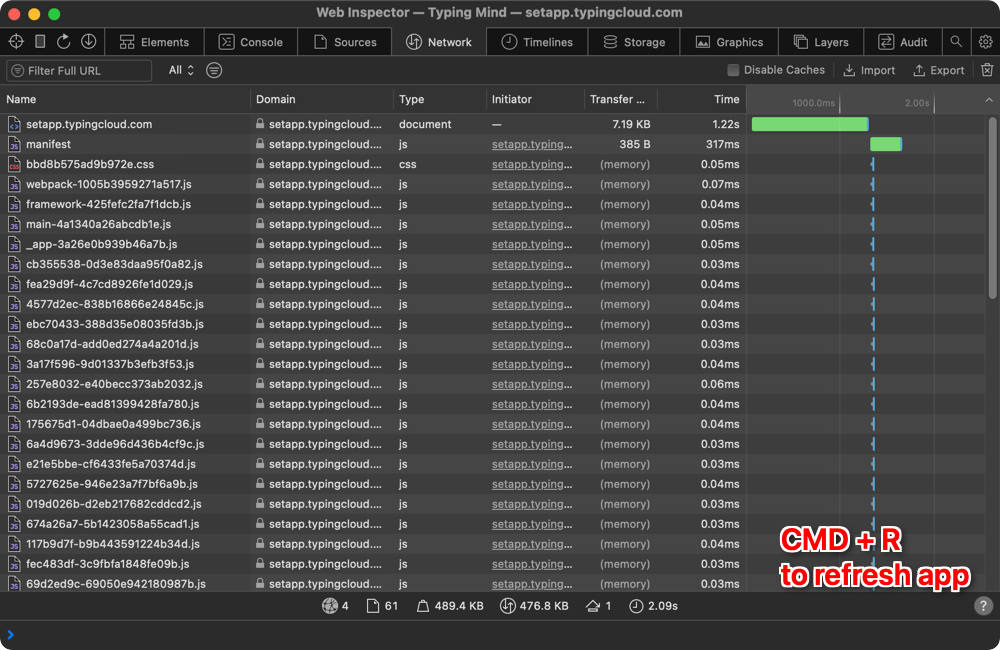Click the transfer icon beside 476.8 KB
This screenshot has height=650, width=1000.
(507, 606)
